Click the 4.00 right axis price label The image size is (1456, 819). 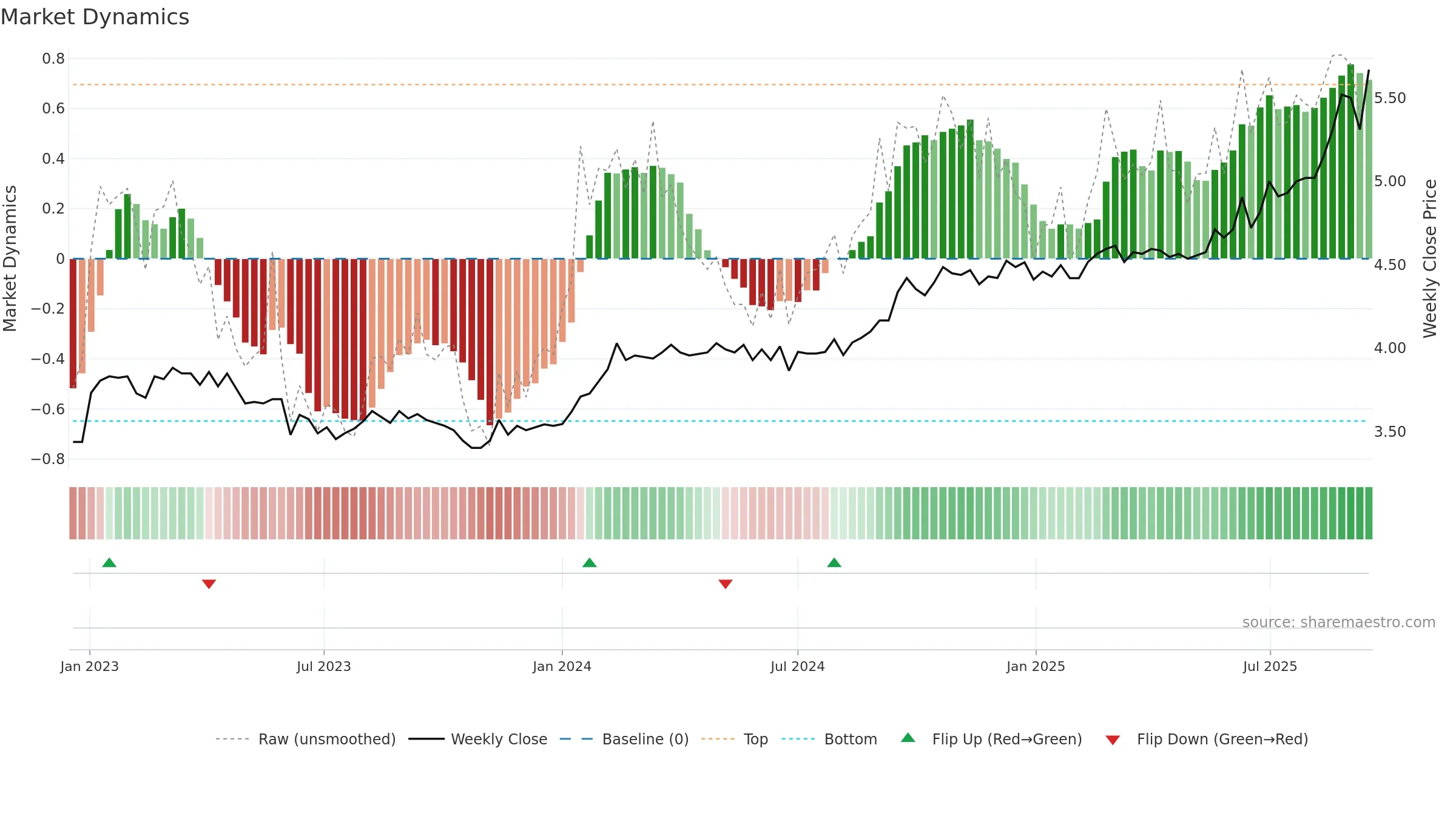coord(1390,348)
